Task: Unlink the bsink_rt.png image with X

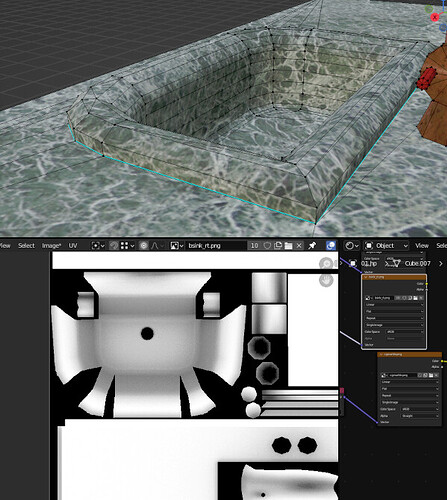Action: coord(299,246)
